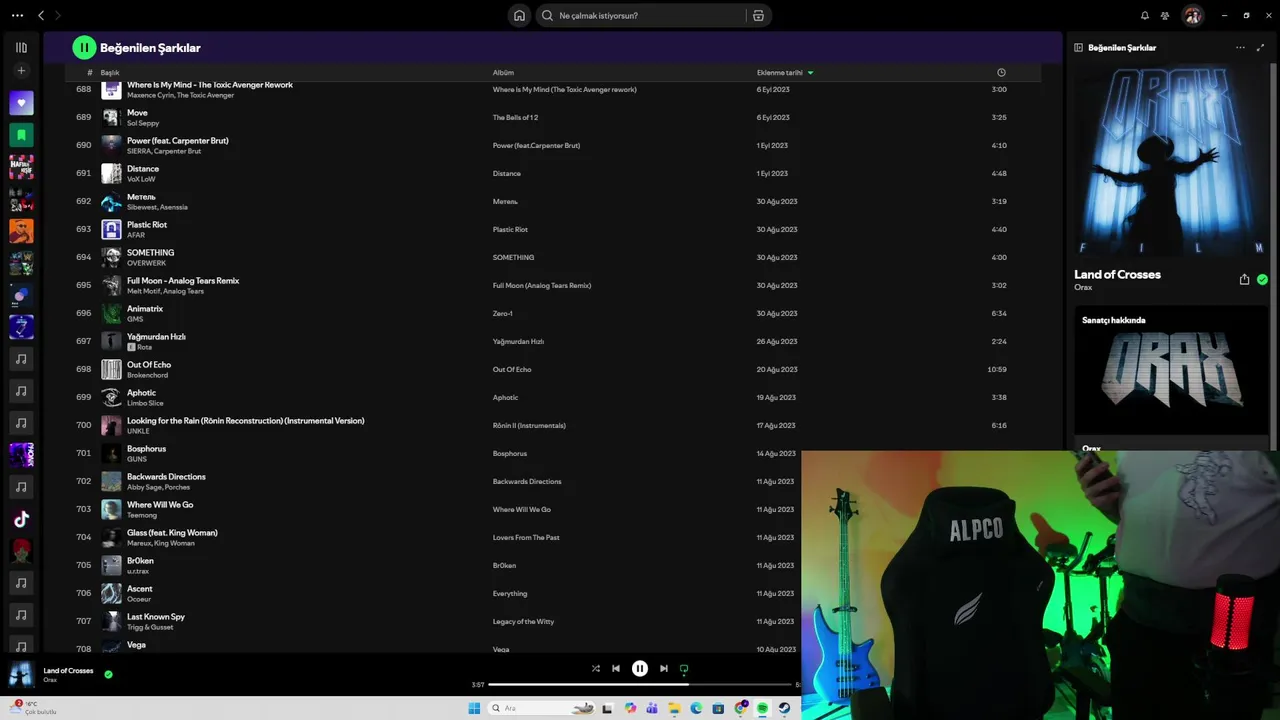
Task: Click the now-playing thumbnail in the bottom bar
Action: pyautogui.click(x=21, y=674)
